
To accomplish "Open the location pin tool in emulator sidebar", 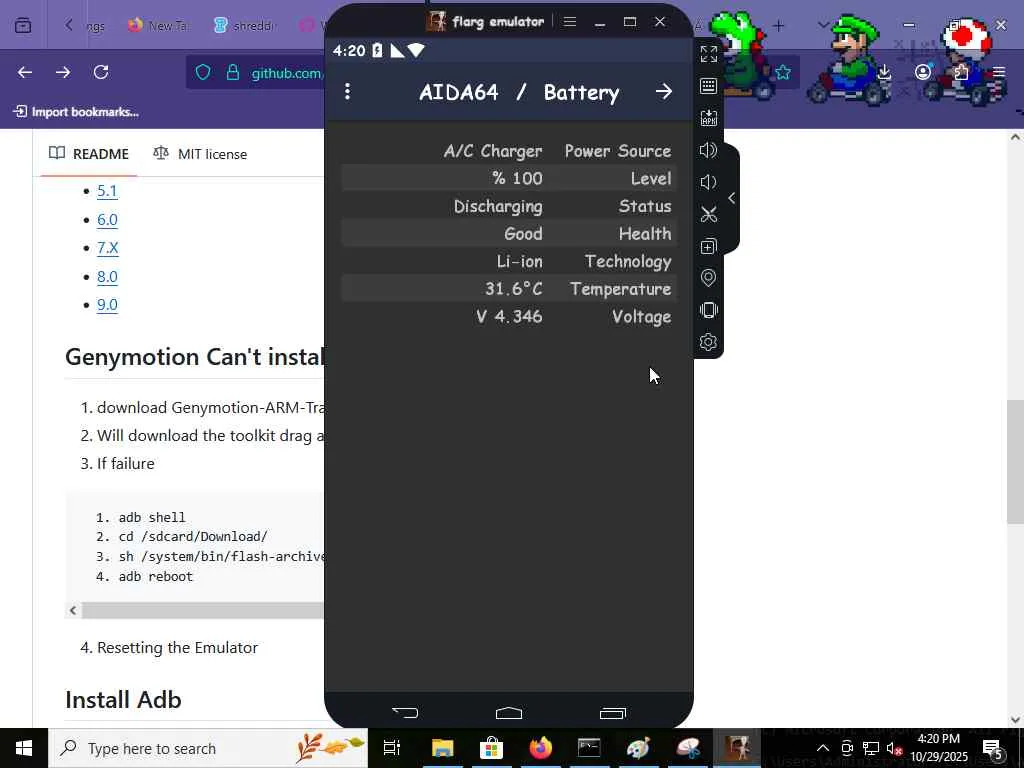I will click(709, 278).
